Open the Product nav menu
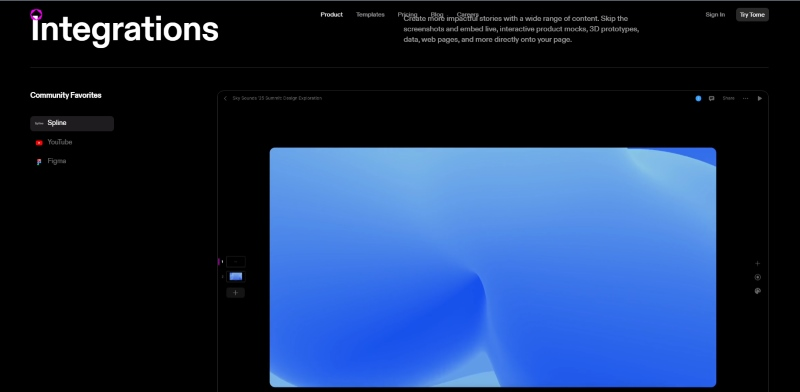 click(332, 15)
